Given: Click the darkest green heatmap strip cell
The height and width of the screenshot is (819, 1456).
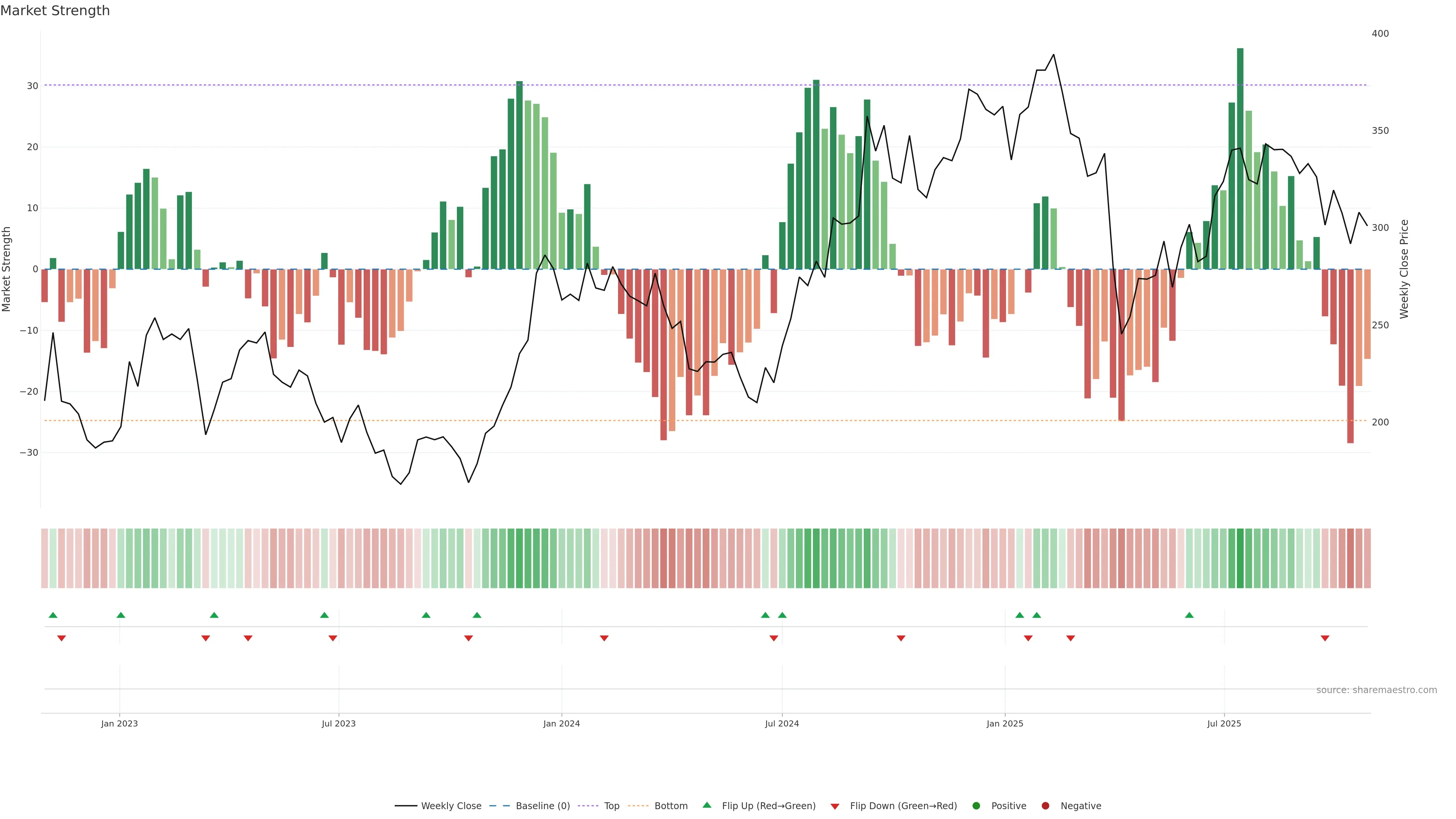Looking at the screenshot, I should 1240,558.
